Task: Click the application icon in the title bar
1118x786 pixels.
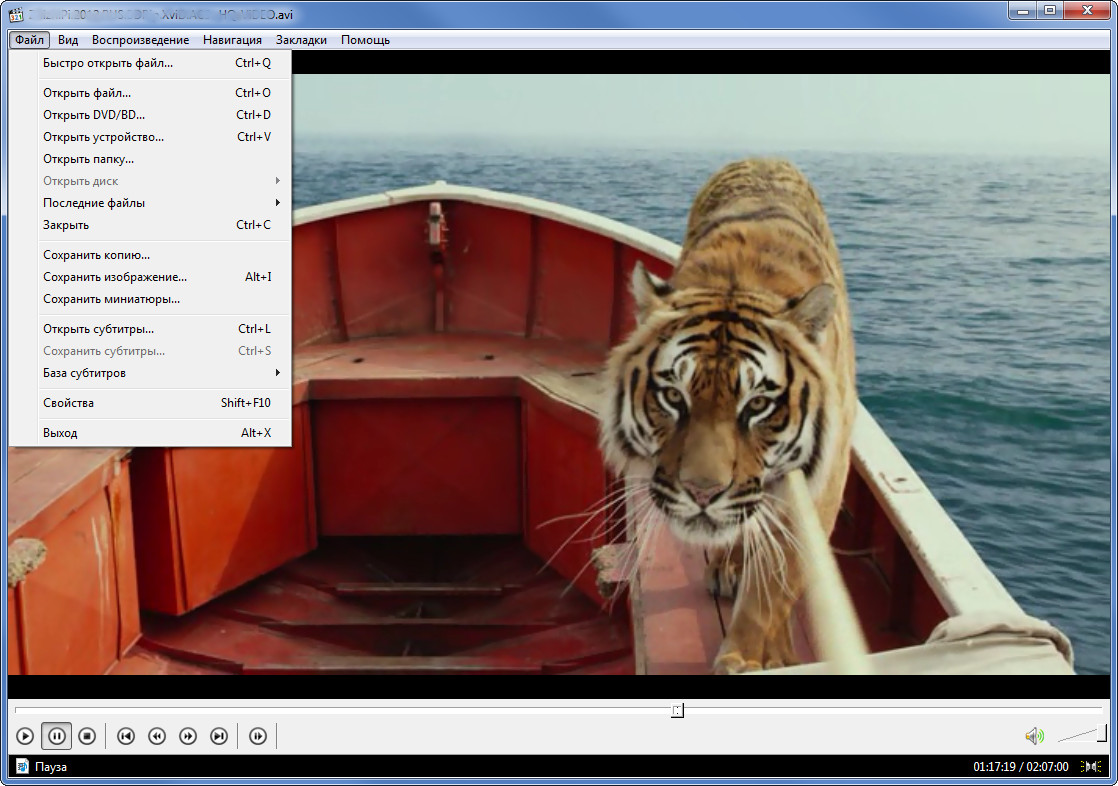Action: [16, 14]
